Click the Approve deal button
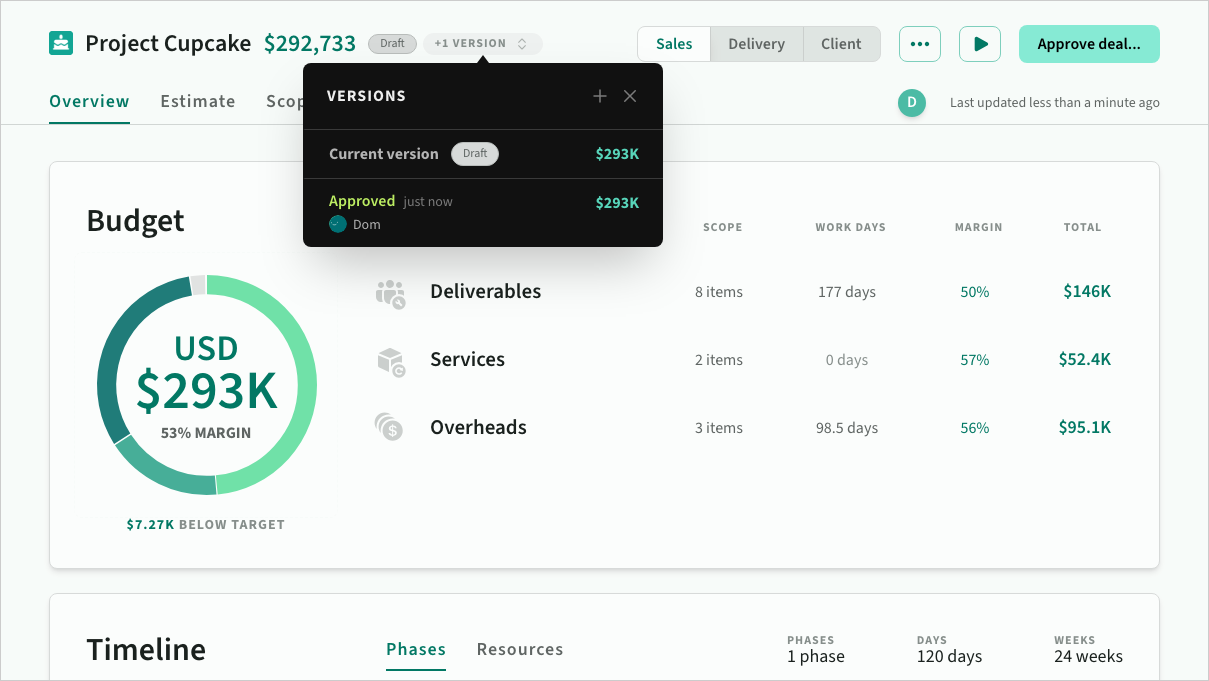 tap(1088, 44)
